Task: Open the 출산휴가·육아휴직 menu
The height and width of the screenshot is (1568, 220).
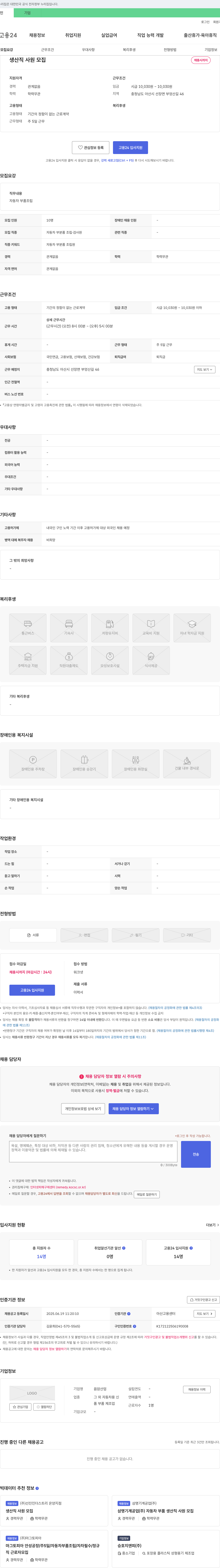Action: [201, 35]
